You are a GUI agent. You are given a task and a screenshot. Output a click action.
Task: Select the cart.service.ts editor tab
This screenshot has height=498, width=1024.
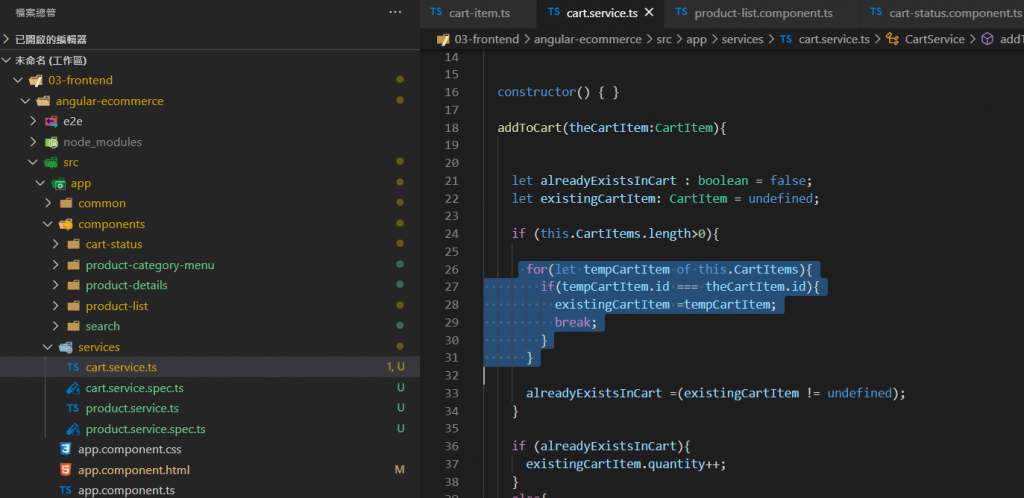(601, 12)
